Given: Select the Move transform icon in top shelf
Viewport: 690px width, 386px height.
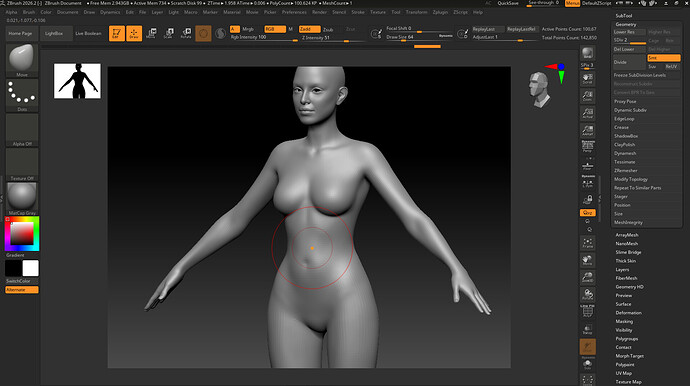Looking at the screenshot, I should [151, 33].
